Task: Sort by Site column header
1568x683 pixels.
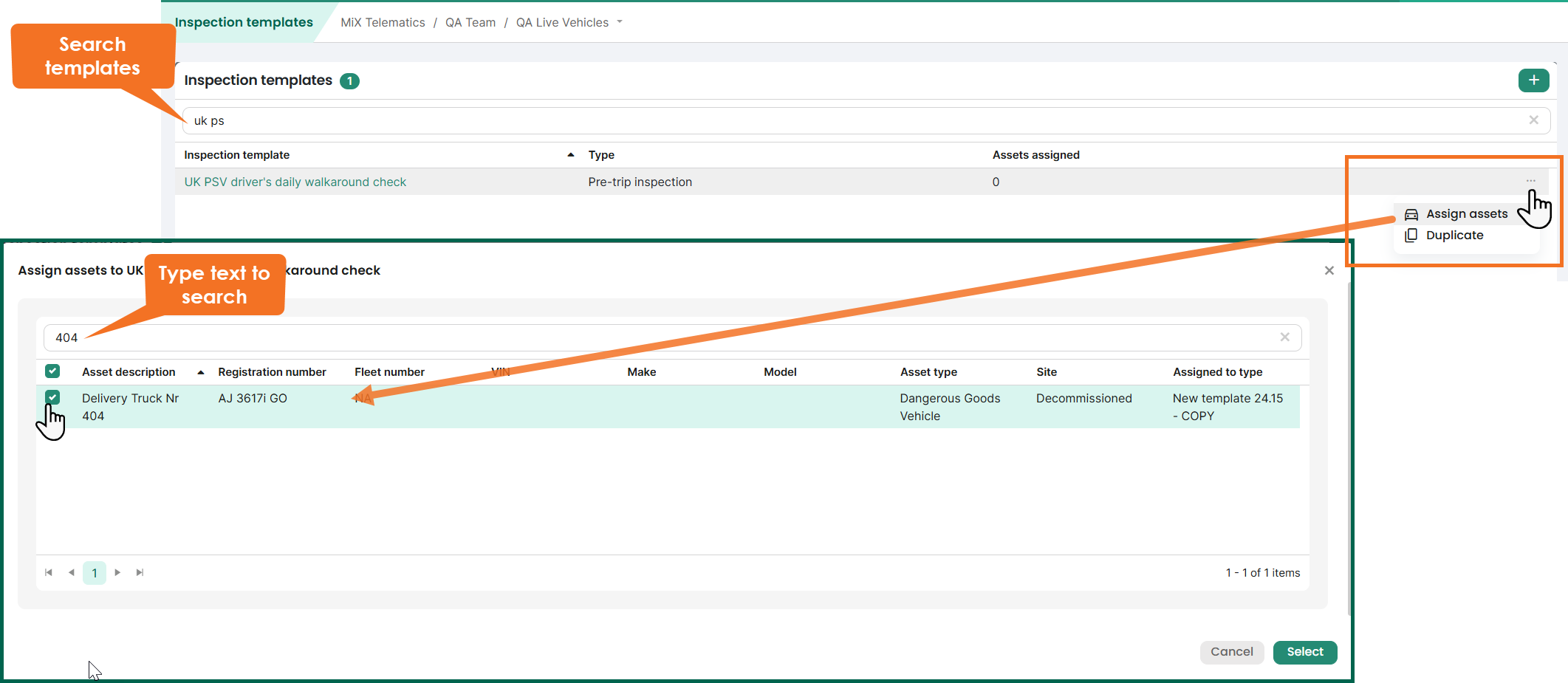Action: coord(1046,372)
